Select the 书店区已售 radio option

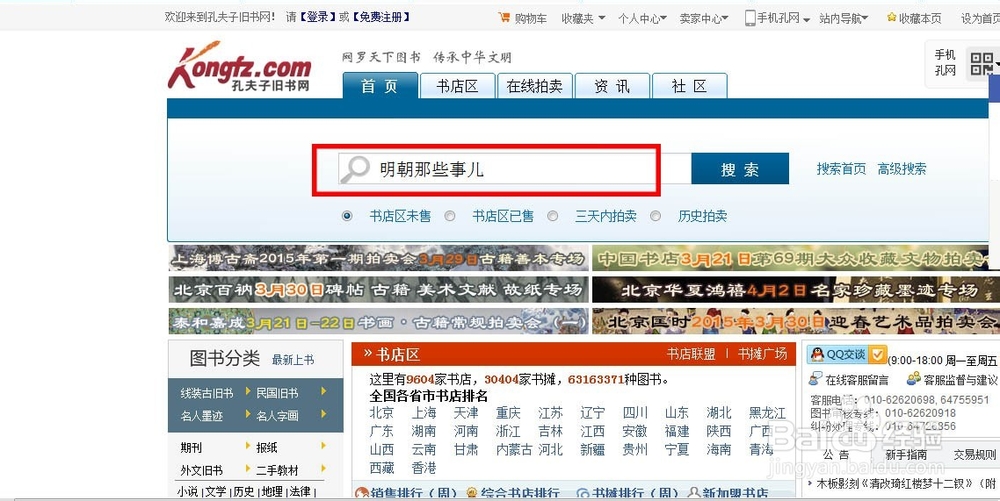click(x=450, y=216)
